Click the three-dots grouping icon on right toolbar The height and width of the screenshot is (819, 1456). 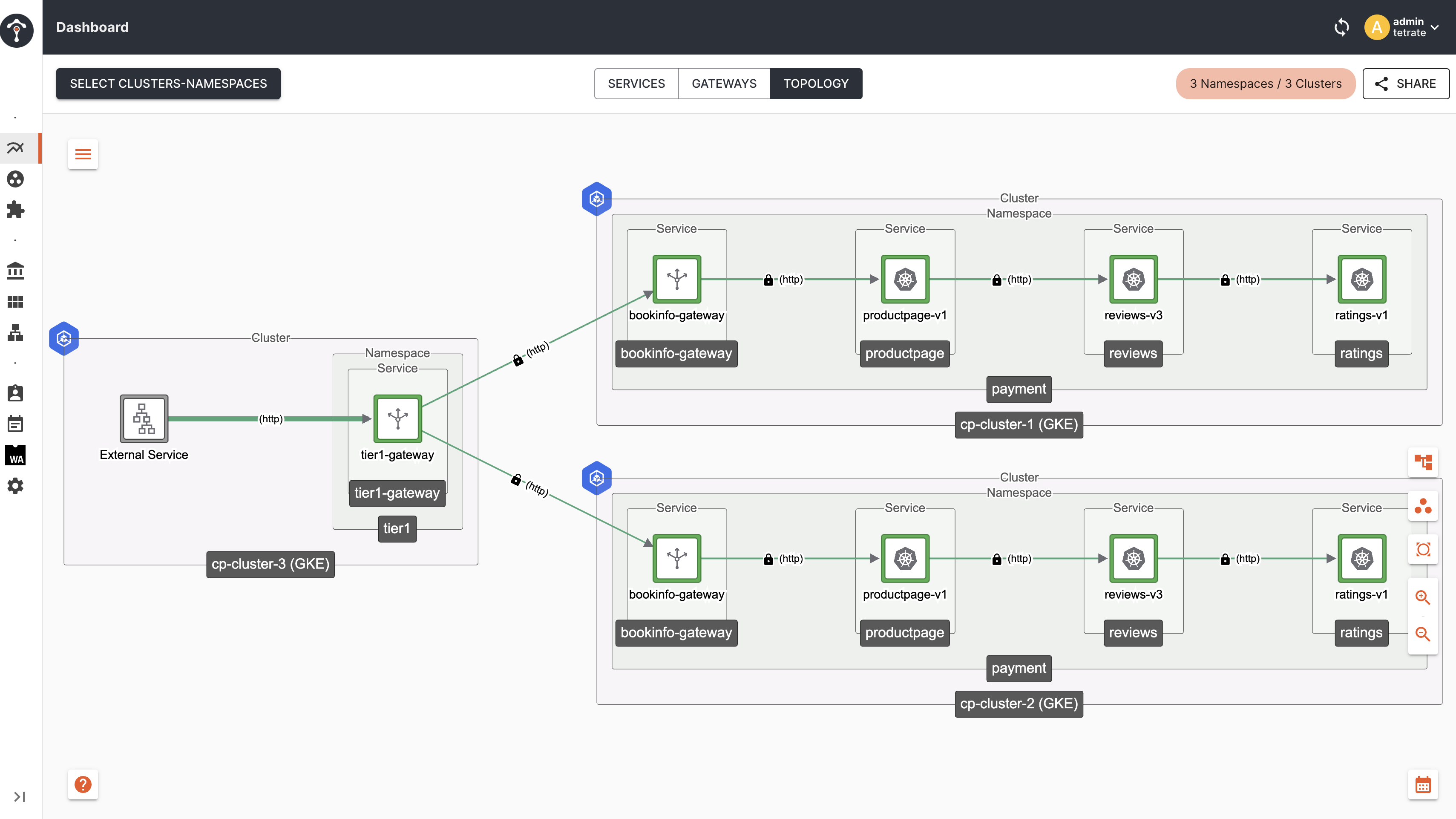(1423, 506)
